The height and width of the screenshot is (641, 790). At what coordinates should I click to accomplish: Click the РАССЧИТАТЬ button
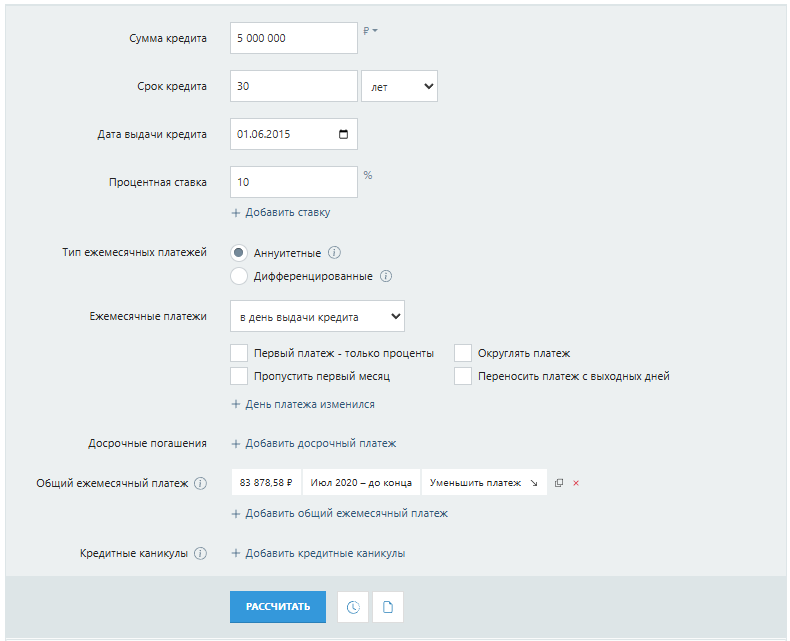pos(278,607)
